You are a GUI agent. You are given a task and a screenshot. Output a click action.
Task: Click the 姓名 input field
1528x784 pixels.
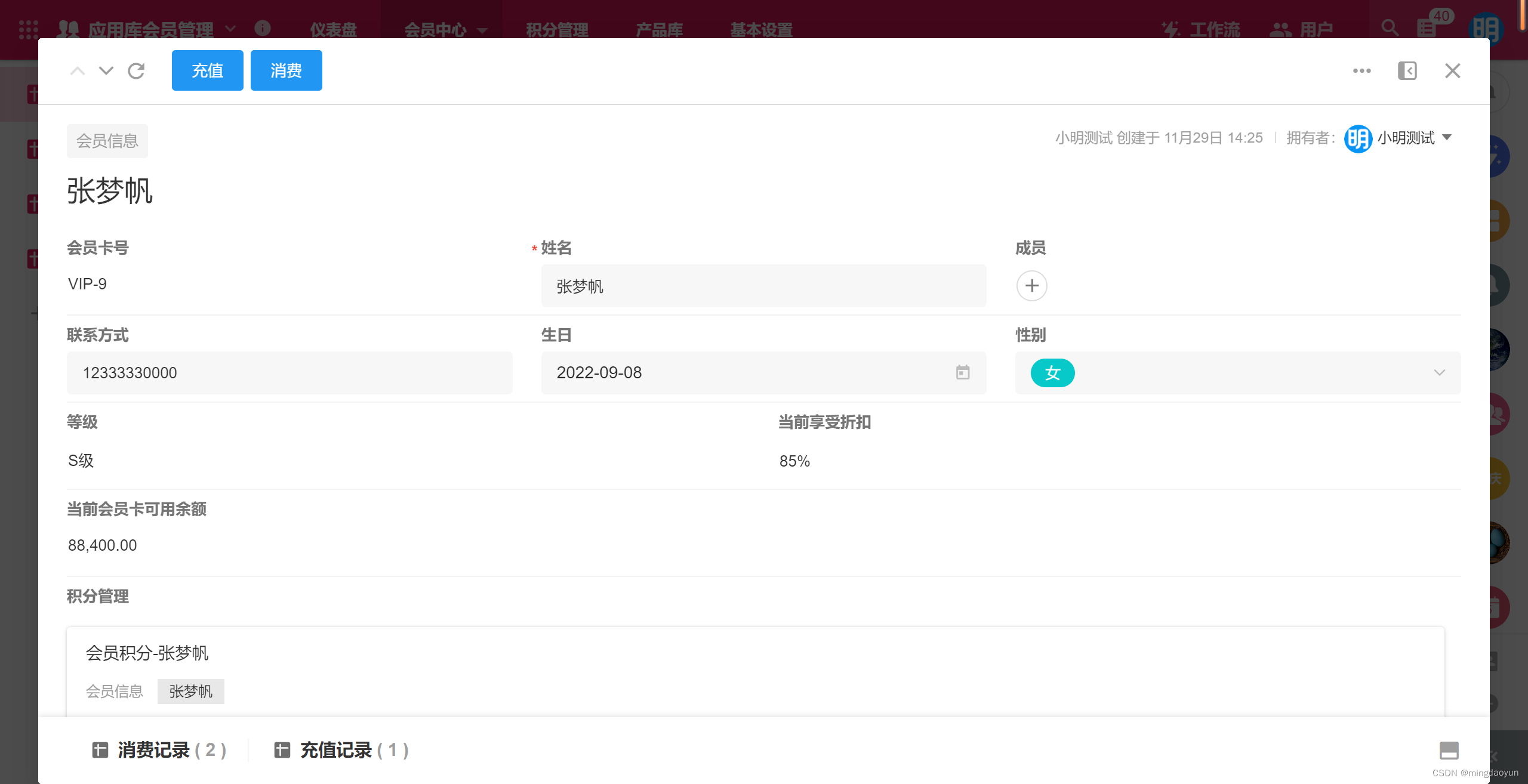pyautogui.click(x=763, y=286)
